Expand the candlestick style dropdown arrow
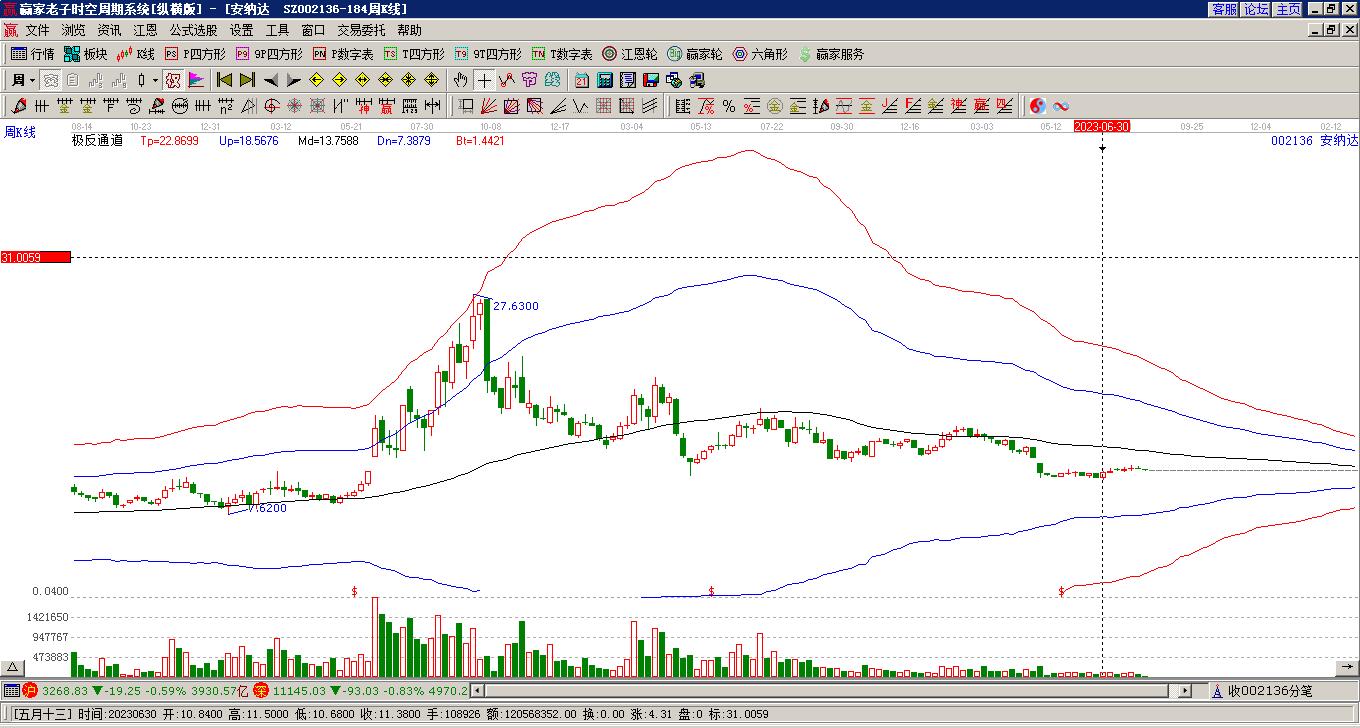This screenshot has width=1360, height=728. point(155,80)
